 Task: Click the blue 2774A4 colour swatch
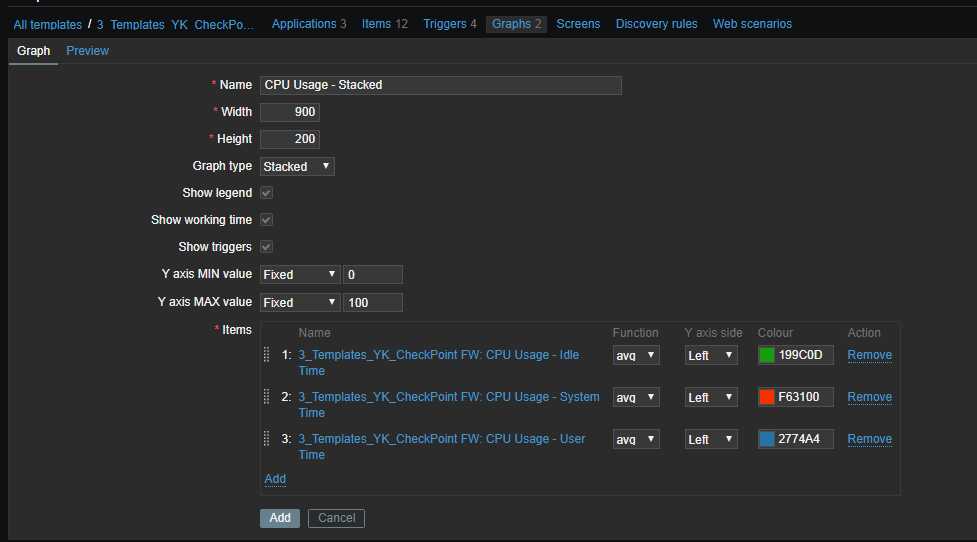click(766, 439)
